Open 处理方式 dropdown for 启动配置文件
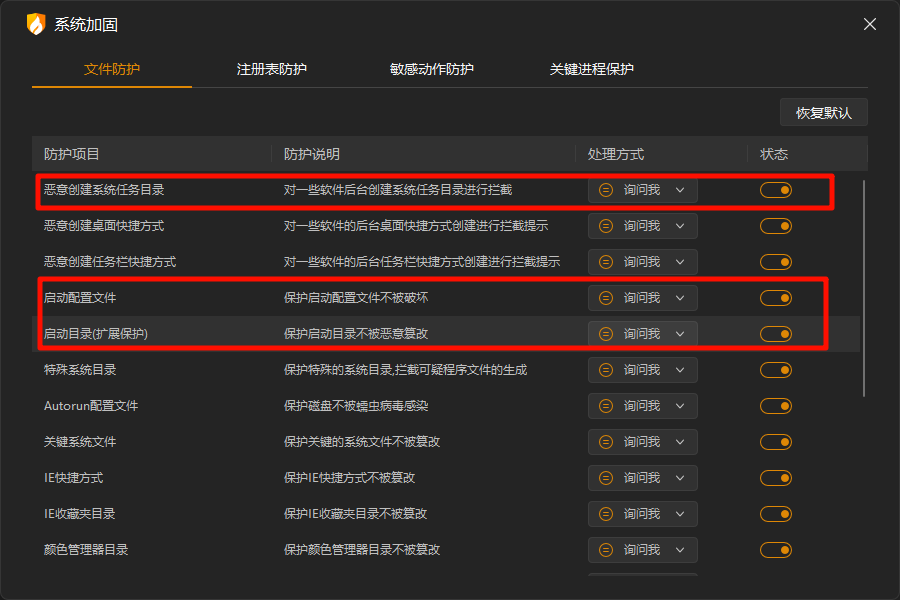 pos(643,298)
